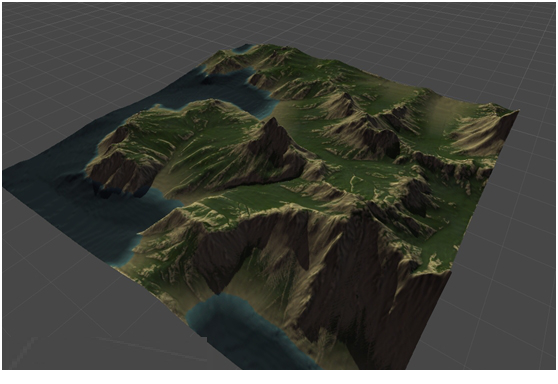Select the grassy slope above the front cliff edge
The height and width of the screenshot is (384, 558).
tap(249, 203)
